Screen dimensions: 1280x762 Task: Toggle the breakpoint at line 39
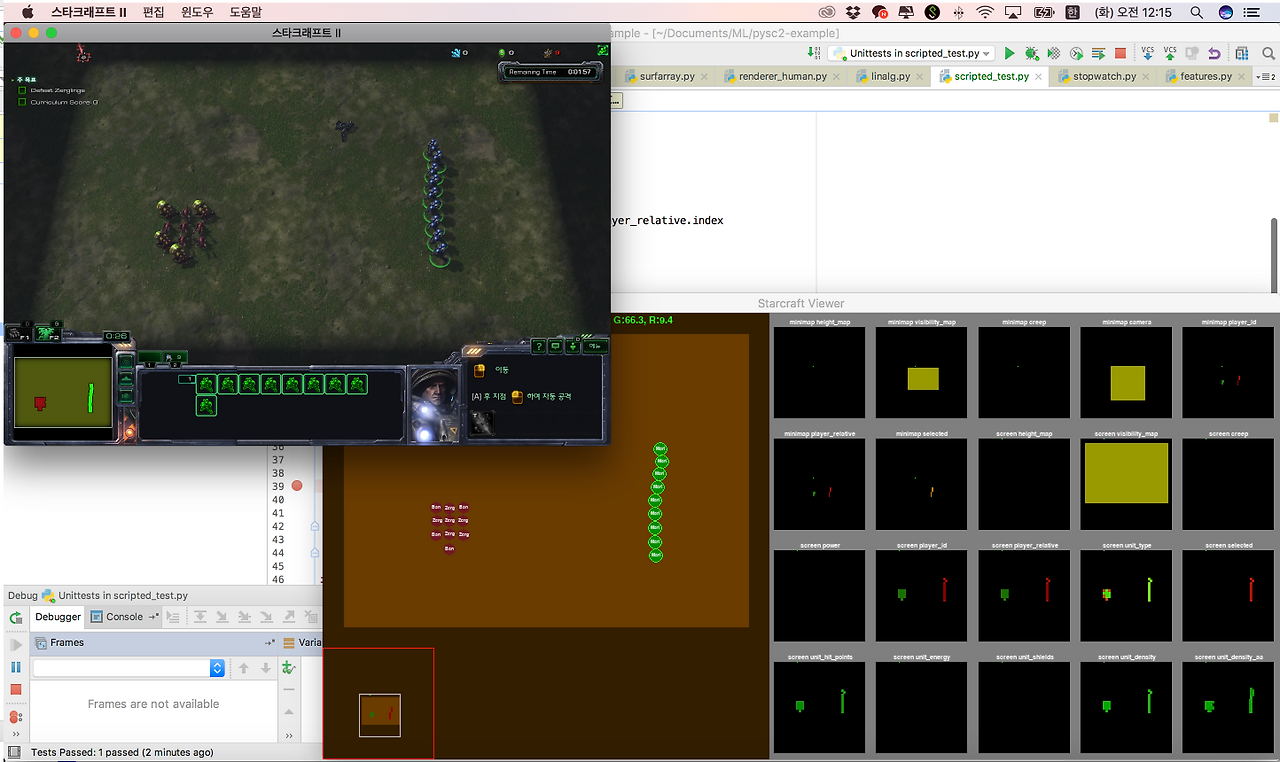[297, 486]
